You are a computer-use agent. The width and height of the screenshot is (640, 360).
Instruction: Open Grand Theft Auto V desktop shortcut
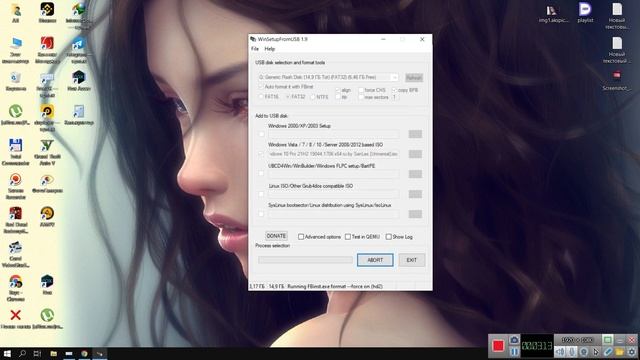click(47, 151)
